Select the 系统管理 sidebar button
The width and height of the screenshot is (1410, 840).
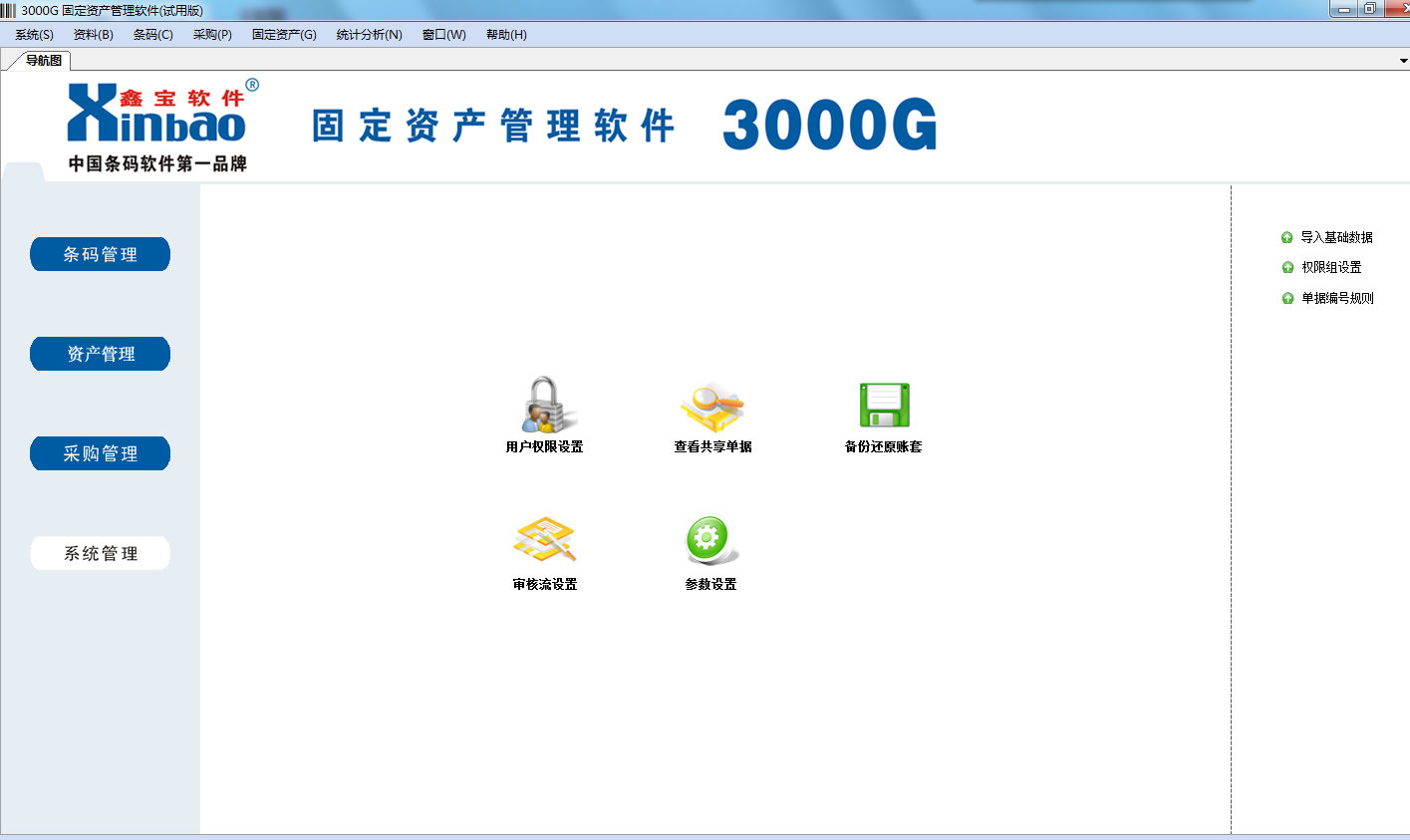coord(101,553)
